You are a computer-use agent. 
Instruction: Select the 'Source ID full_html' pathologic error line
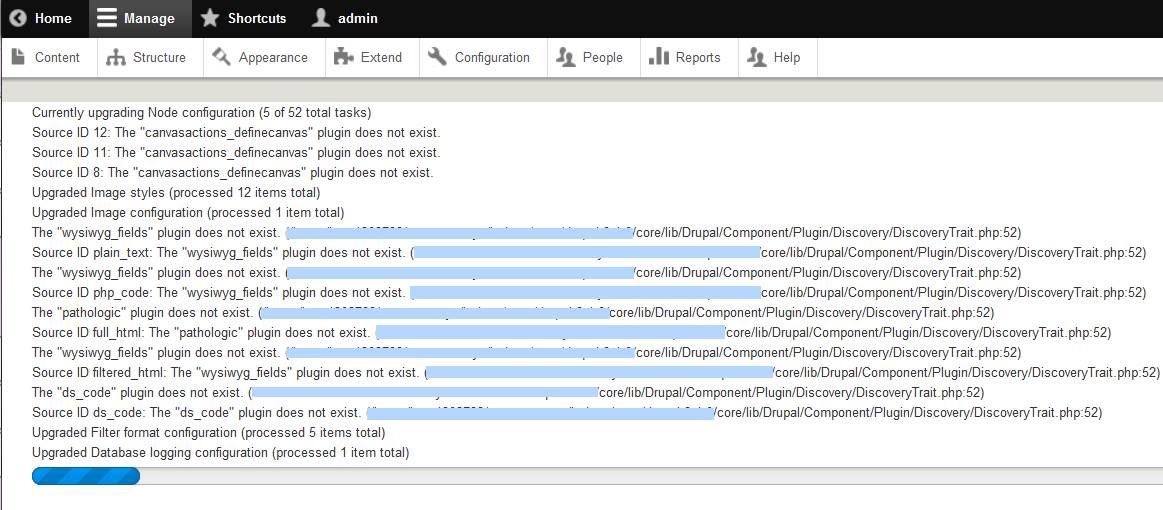(572, 332)
